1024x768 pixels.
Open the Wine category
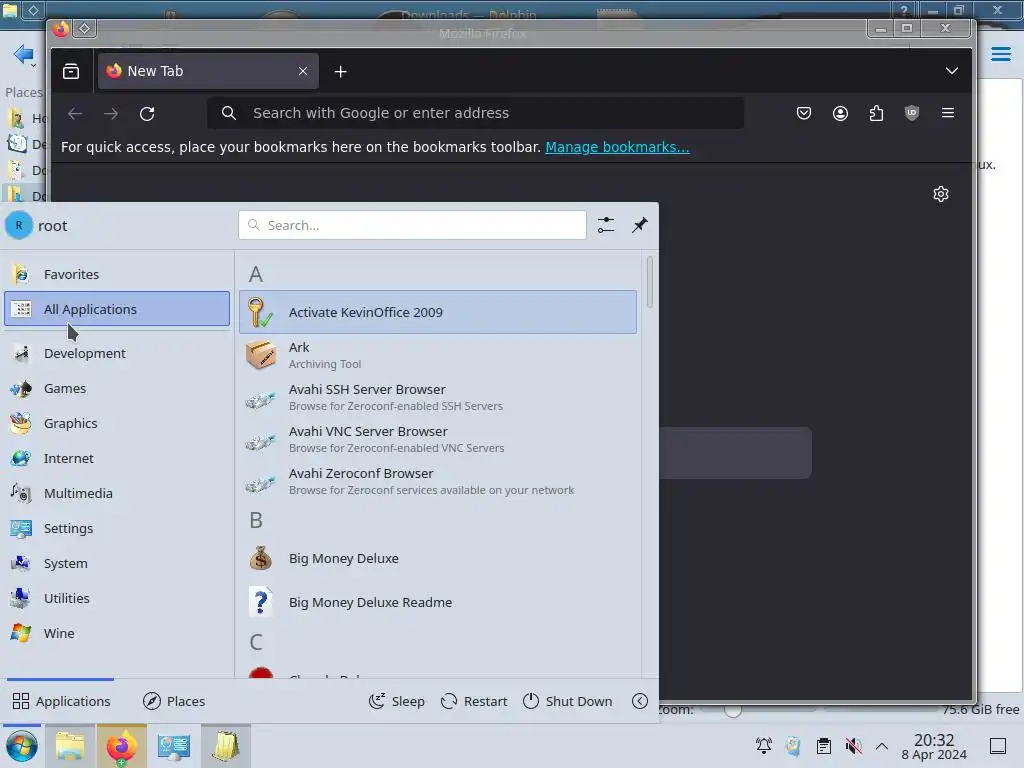click(x=117, y=633)
